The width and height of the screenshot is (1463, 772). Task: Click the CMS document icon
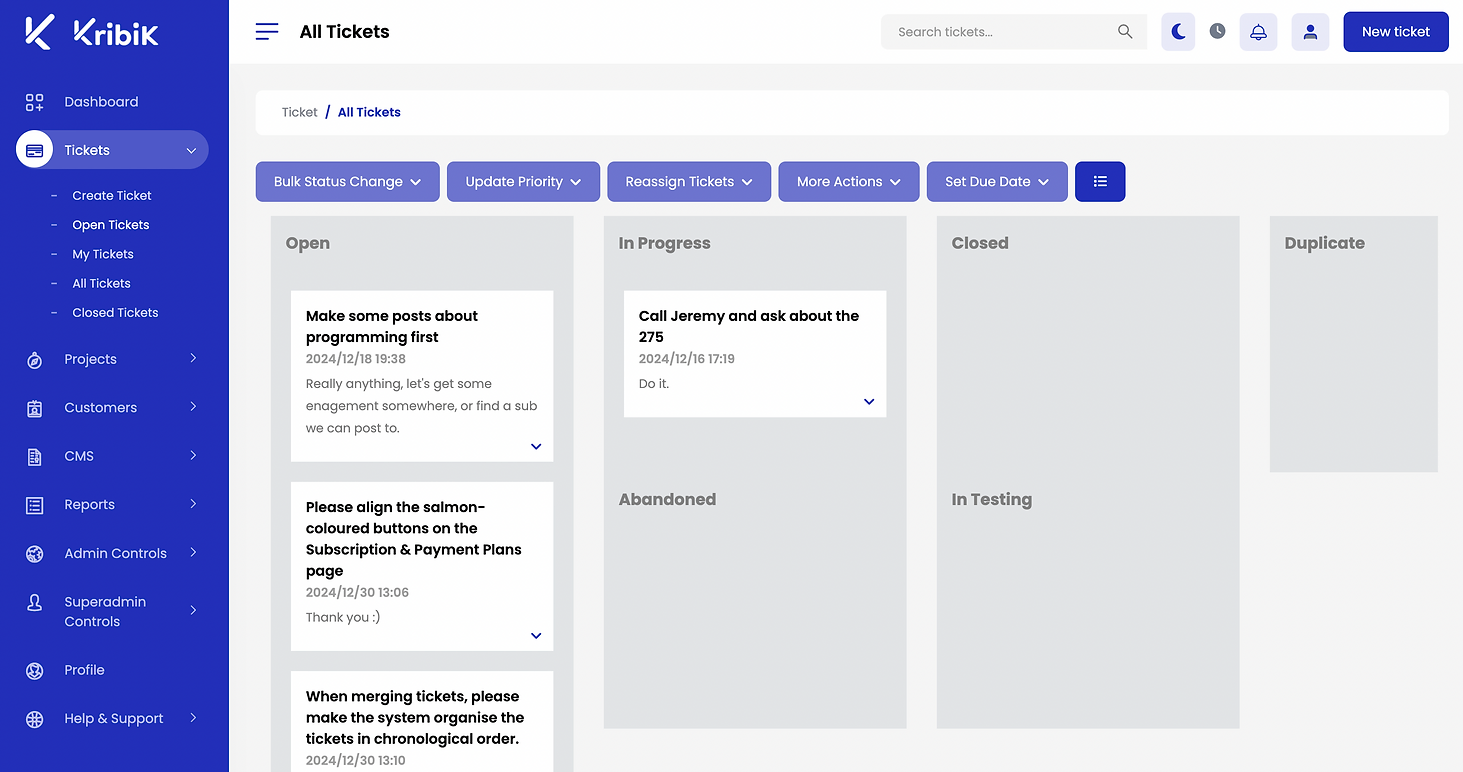[x=35, y=457]
